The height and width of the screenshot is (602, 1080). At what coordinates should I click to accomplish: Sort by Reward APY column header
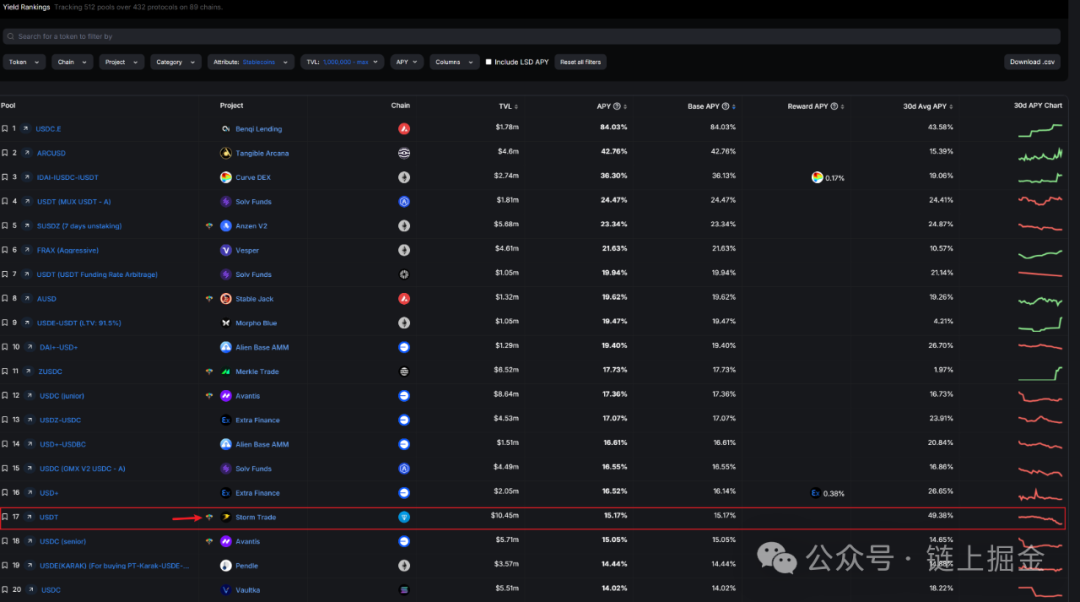[x=816, y=106]
